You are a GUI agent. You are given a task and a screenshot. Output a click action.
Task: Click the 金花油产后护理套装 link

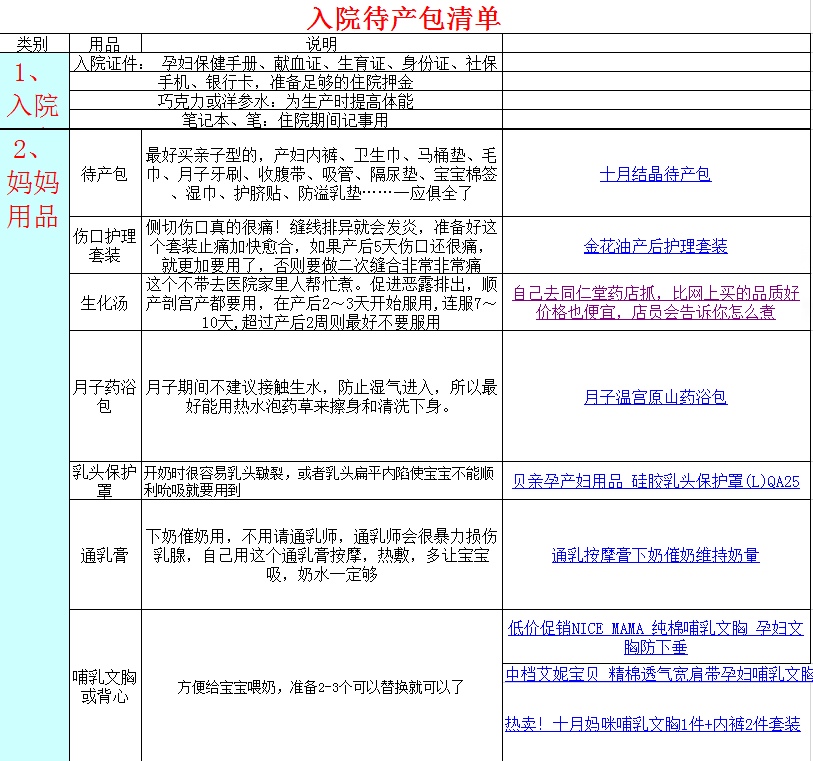[x=655, y=246]
